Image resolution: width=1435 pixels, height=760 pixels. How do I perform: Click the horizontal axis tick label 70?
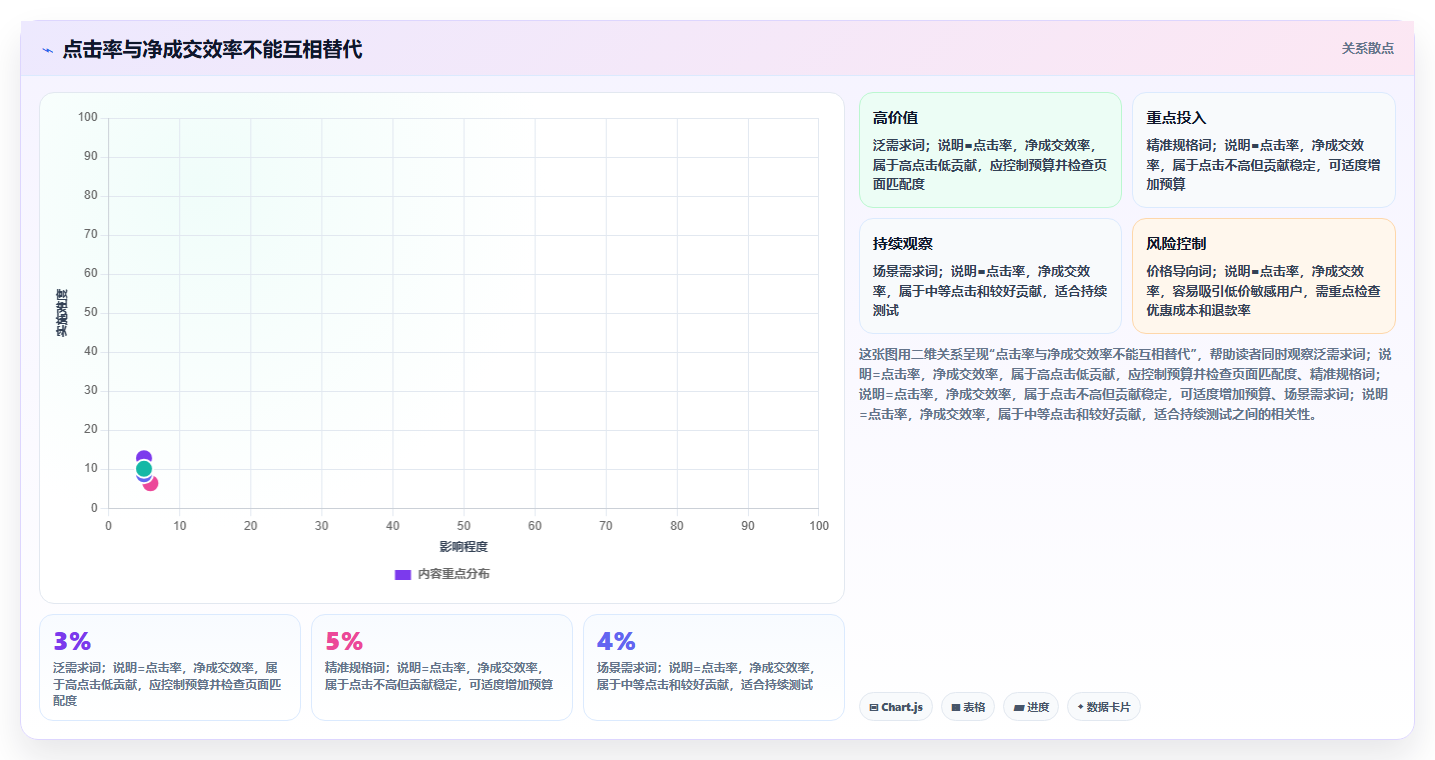[606, 526]
